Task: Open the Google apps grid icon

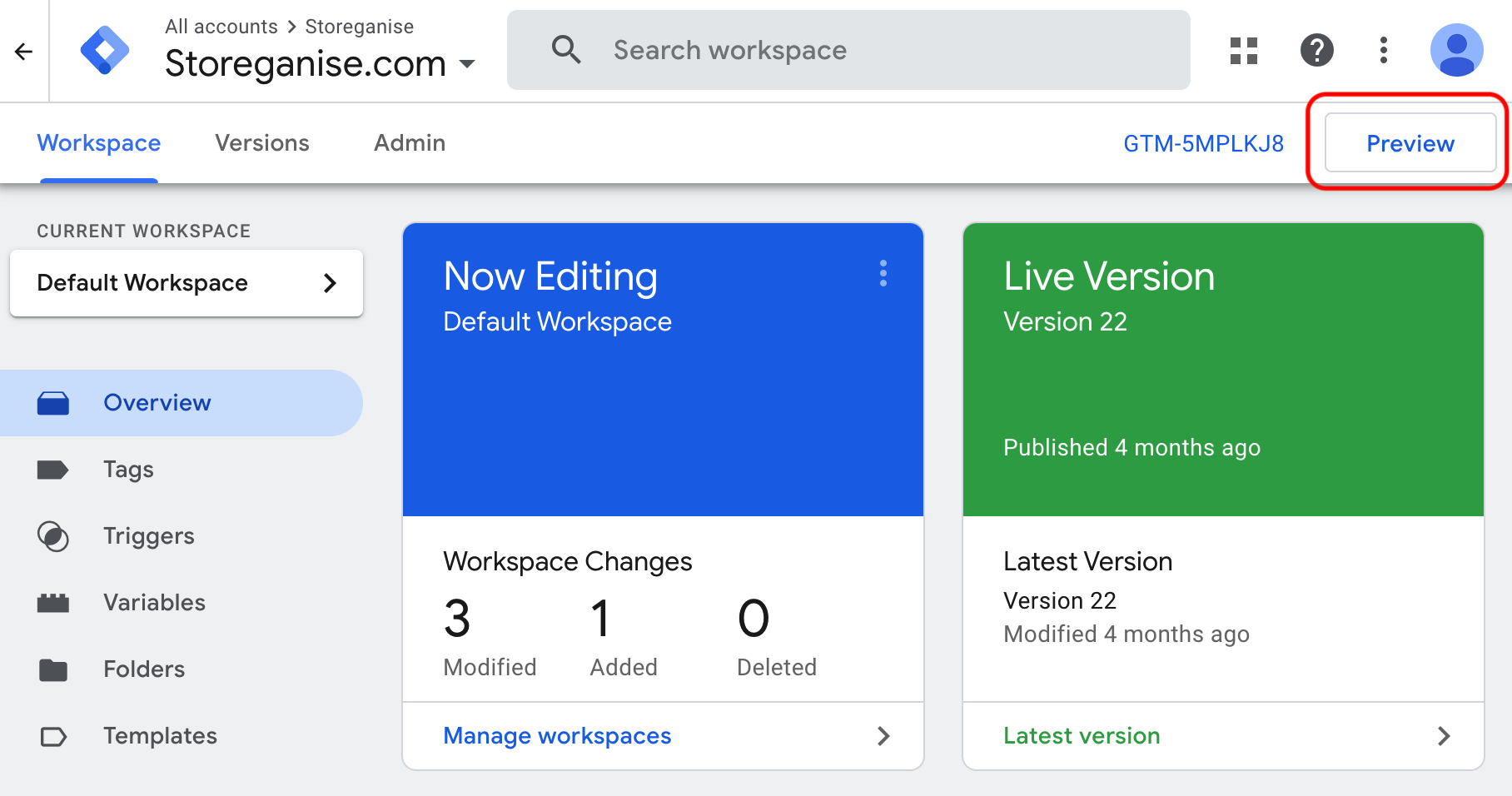Action: point(1244,51)
